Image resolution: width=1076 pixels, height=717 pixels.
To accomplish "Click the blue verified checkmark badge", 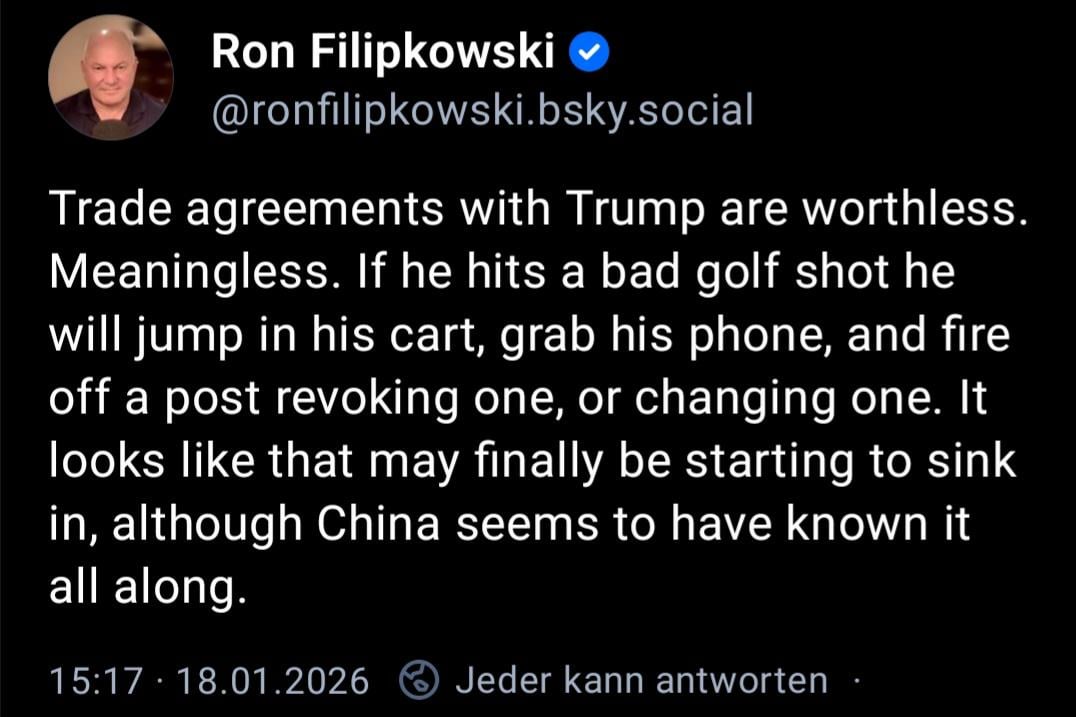I will click(590, 54).
